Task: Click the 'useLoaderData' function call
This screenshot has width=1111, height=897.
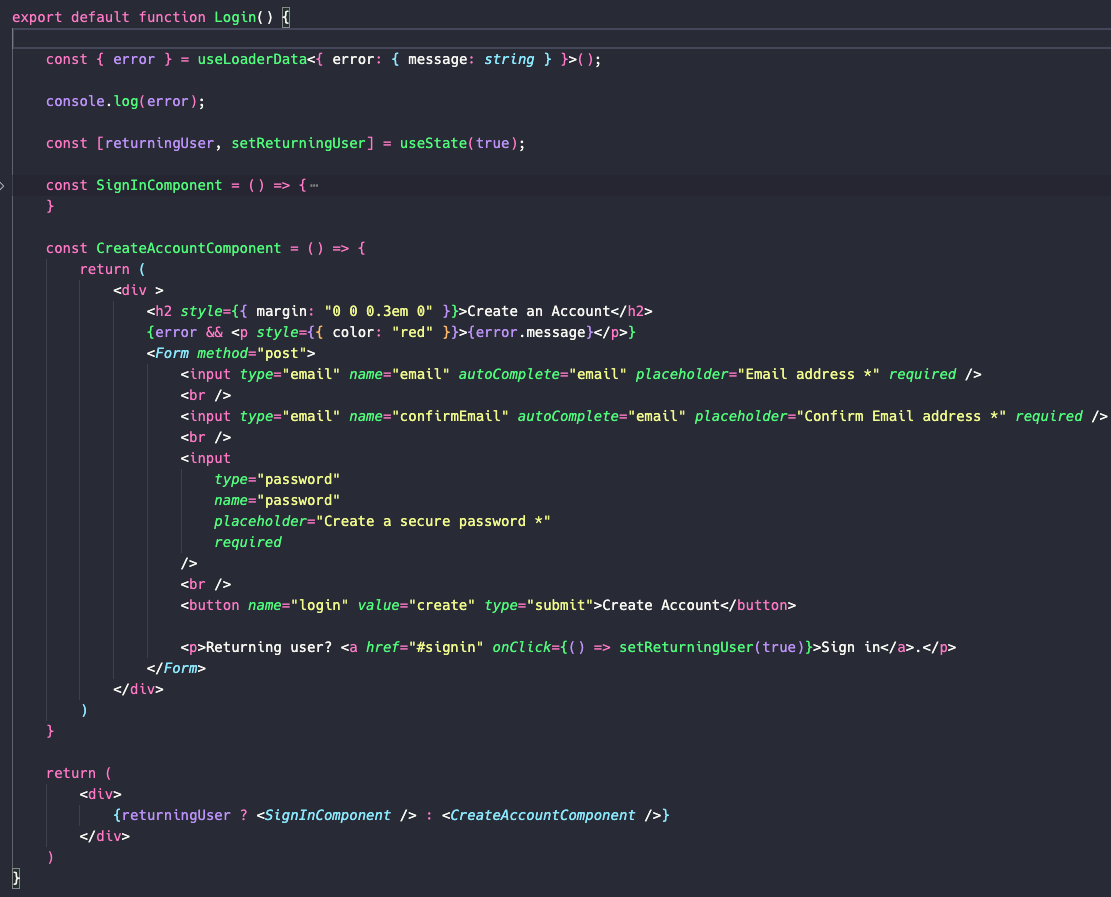Action: tap(252, 60)
